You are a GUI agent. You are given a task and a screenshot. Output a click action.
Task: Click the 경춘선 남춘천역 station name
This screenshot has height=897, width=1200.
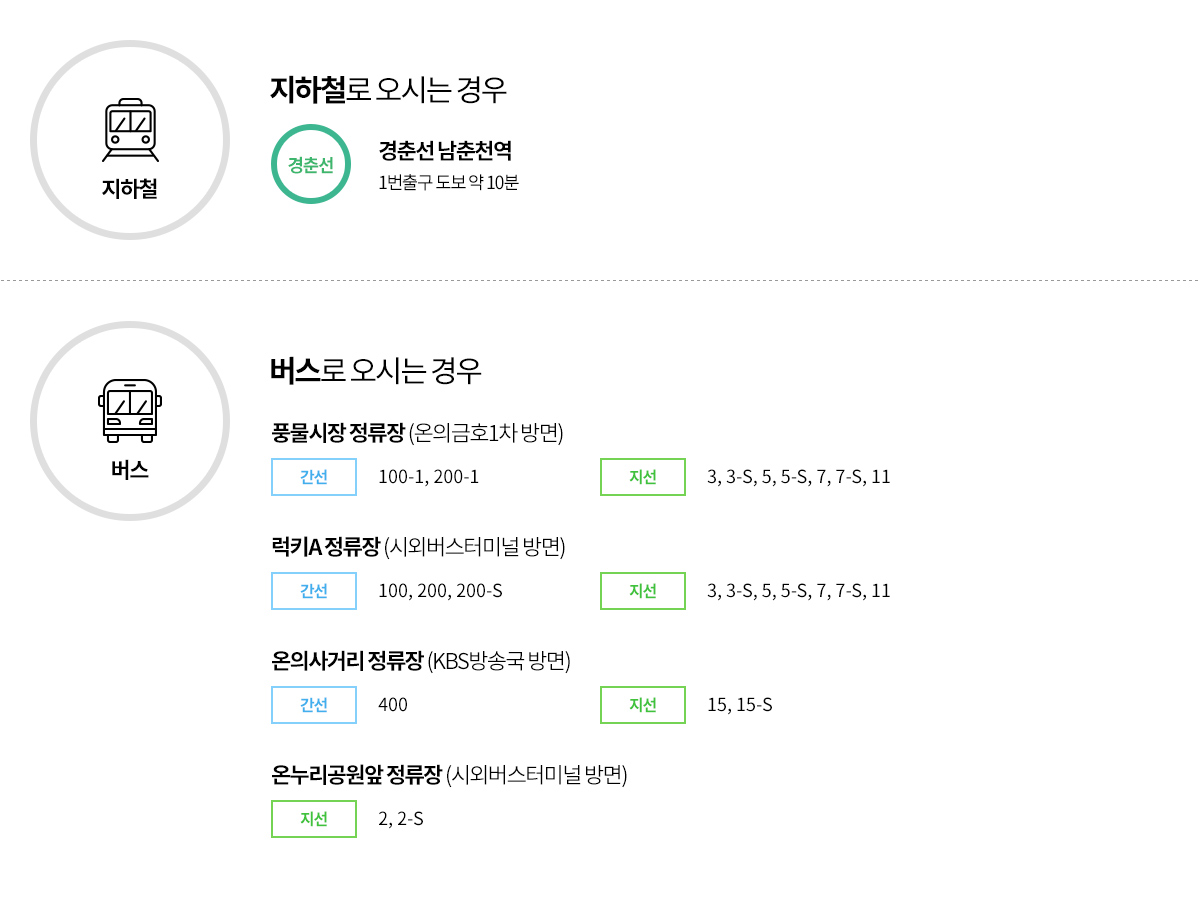(445, 151)
